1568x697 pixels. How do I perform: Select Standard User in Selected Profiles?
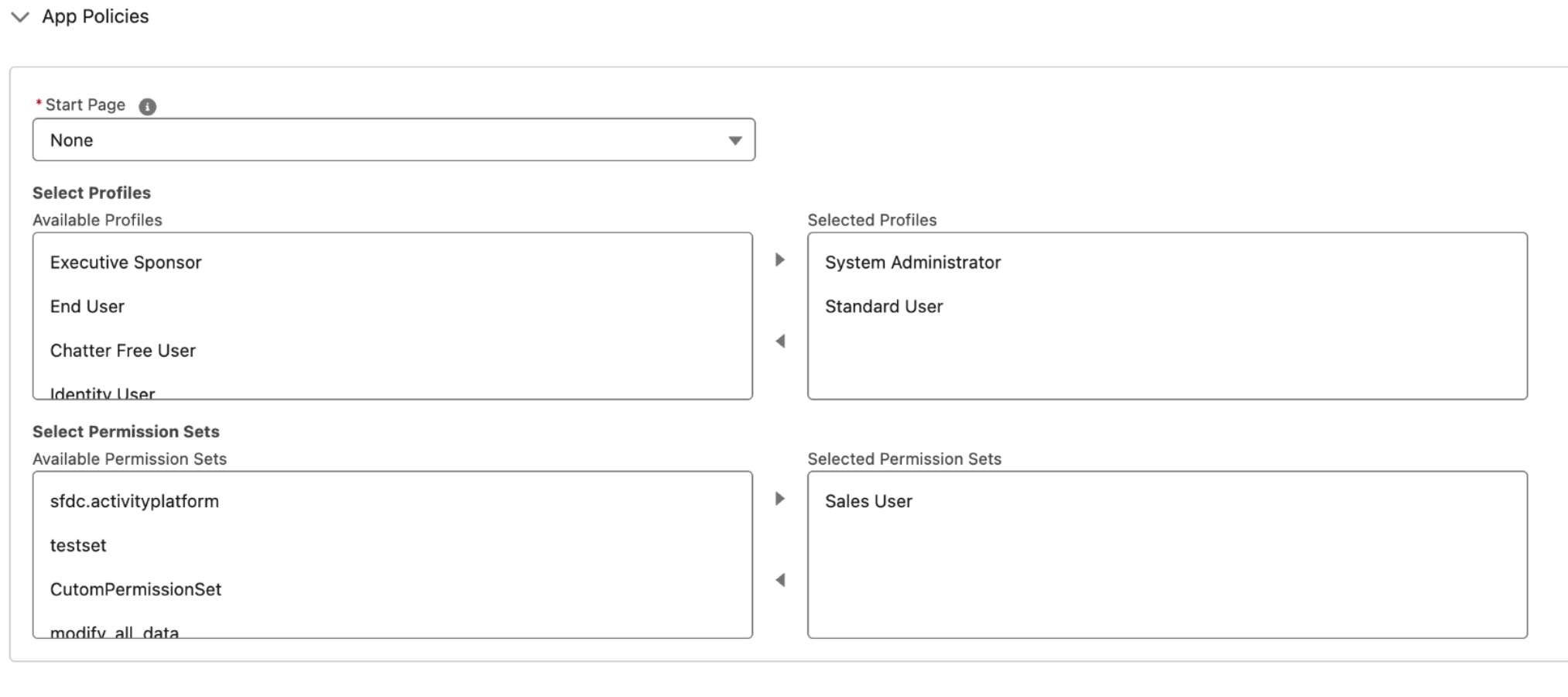coord(884,307)
